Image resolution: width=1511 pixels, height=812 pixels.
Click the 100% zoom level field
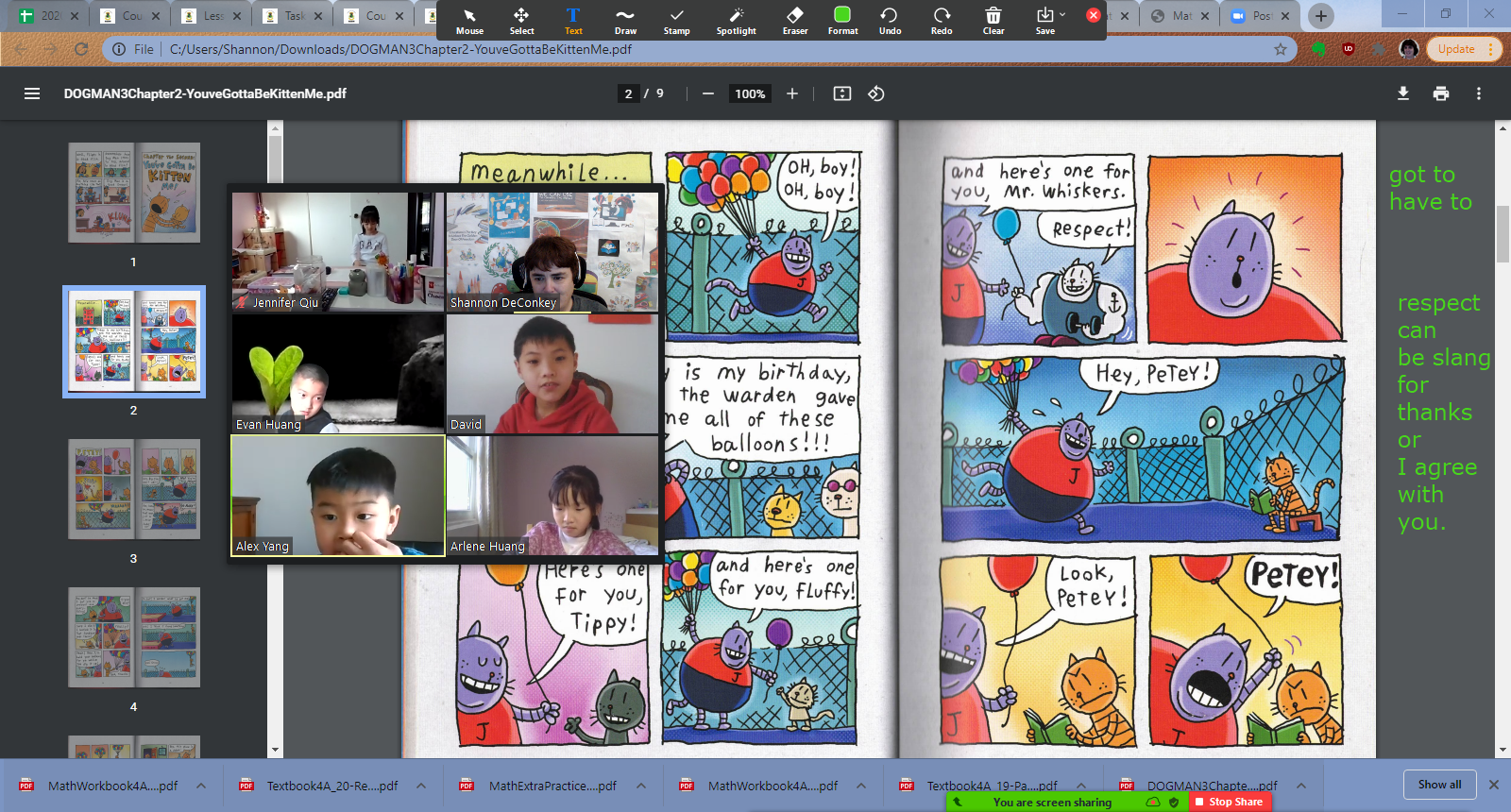(x=750, y=93)
